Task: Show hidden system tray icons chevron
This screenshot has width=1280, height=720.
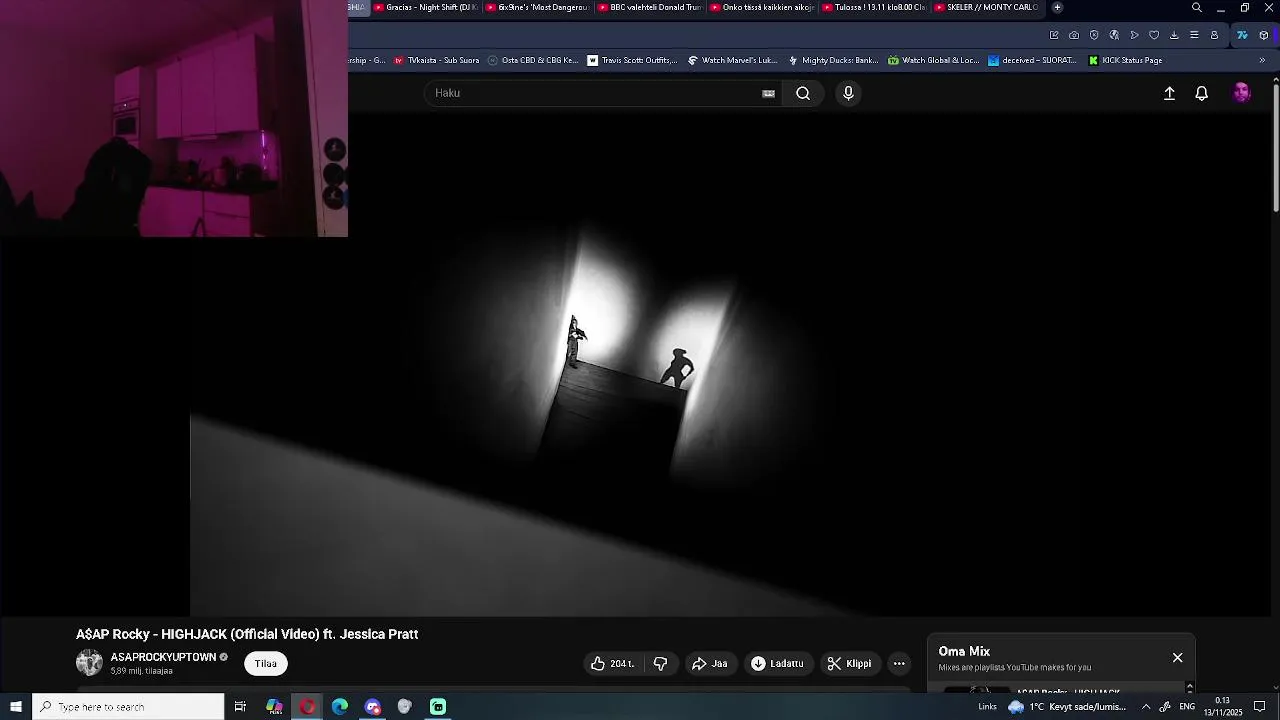Action: click(1145, 706)
